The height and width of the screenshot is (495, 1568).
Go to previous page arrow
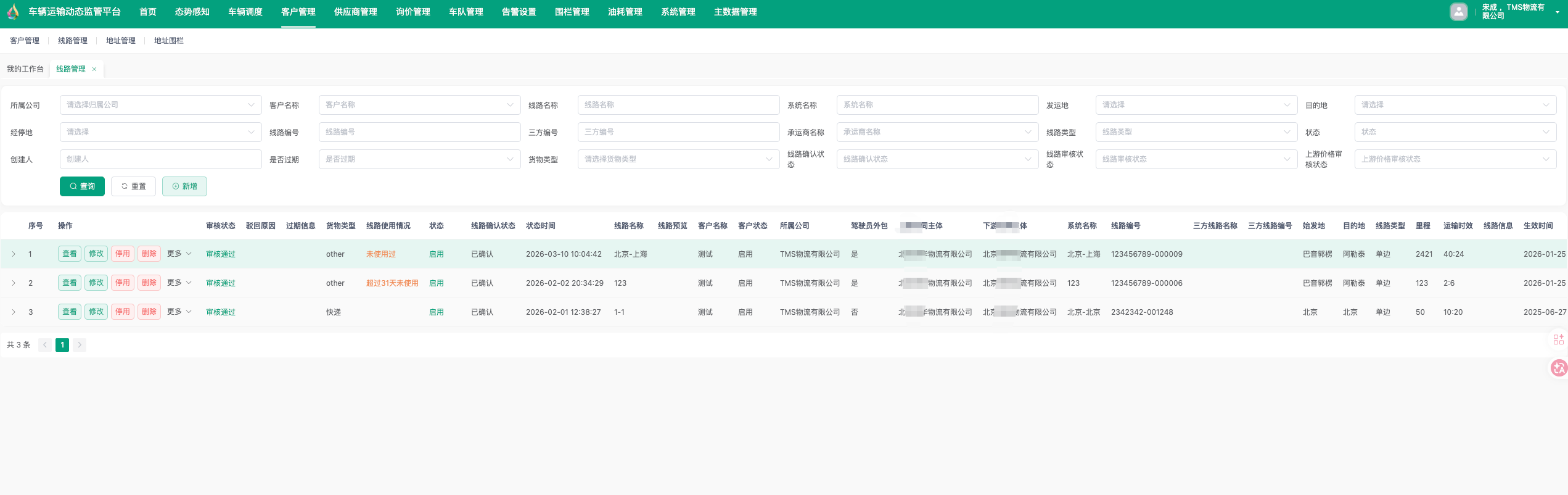click(x=45, y=345)
